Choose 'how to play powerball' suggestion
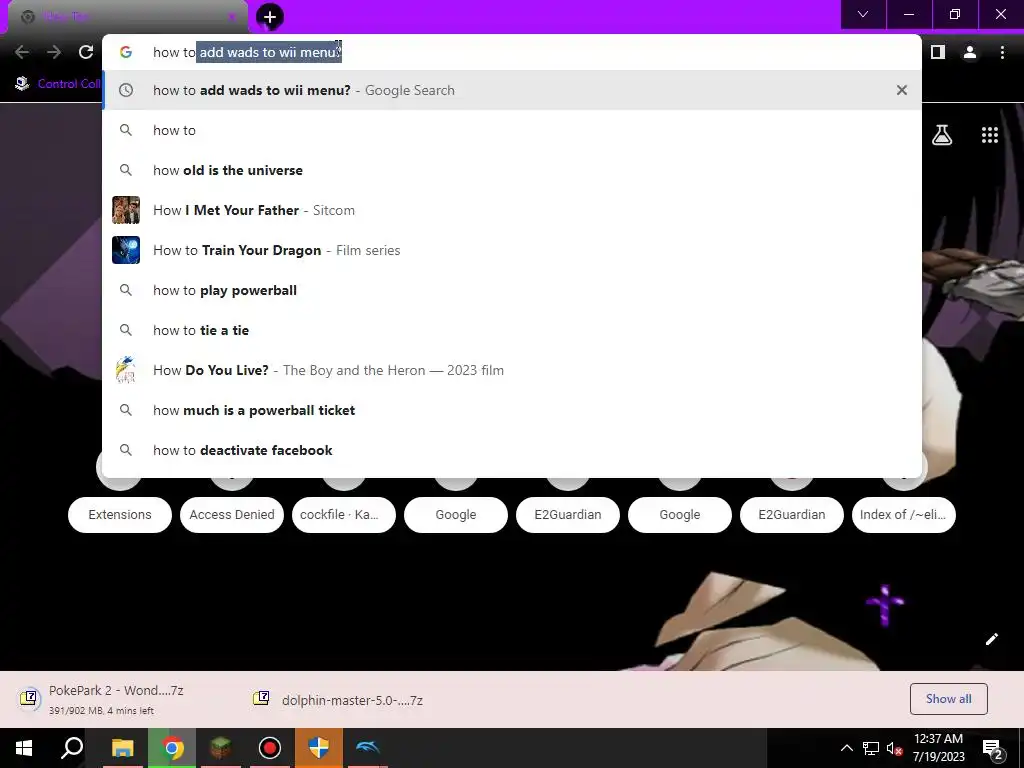 click(512, 290)
